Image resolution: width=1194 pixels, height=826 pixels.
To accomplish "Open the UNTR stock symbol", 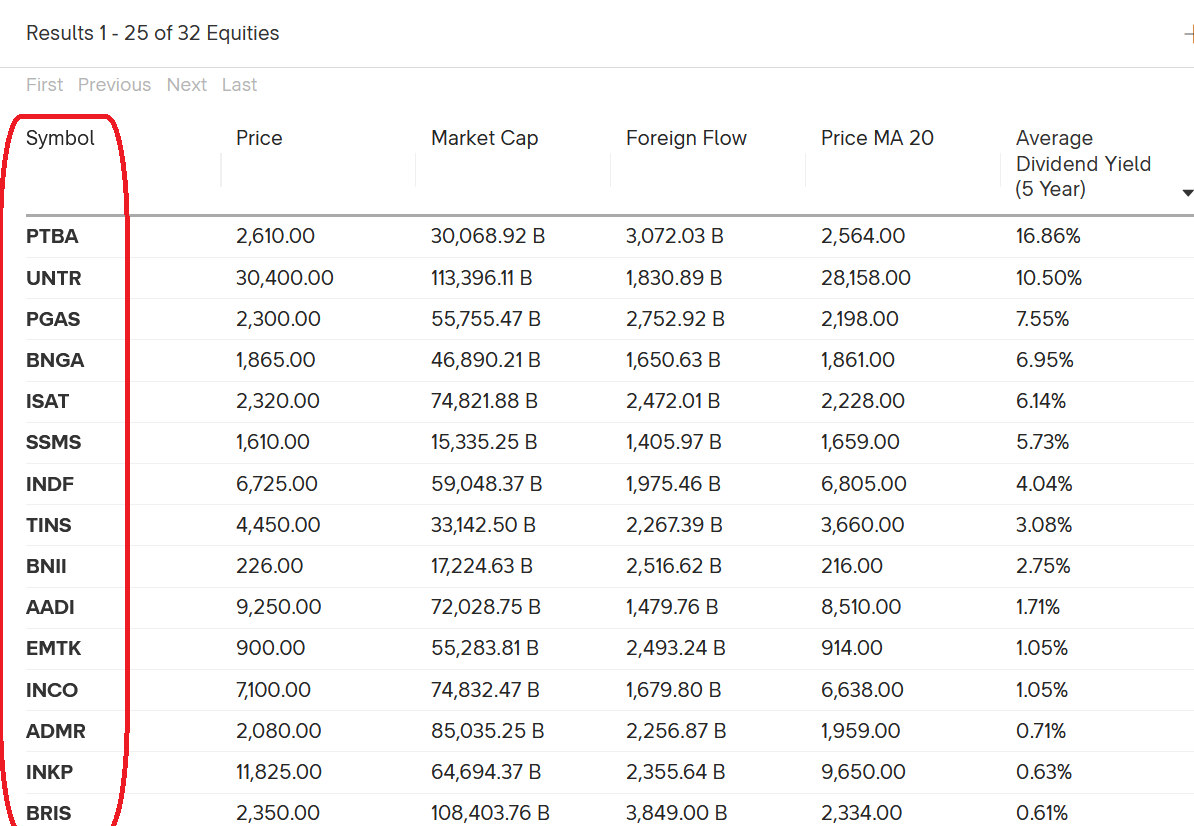I will tap(53, 278).
